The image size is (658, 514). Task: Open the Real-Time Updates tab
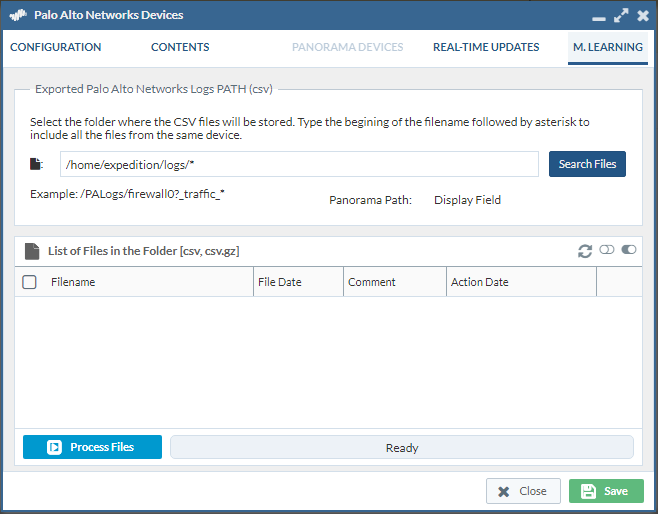click(486, 47)
